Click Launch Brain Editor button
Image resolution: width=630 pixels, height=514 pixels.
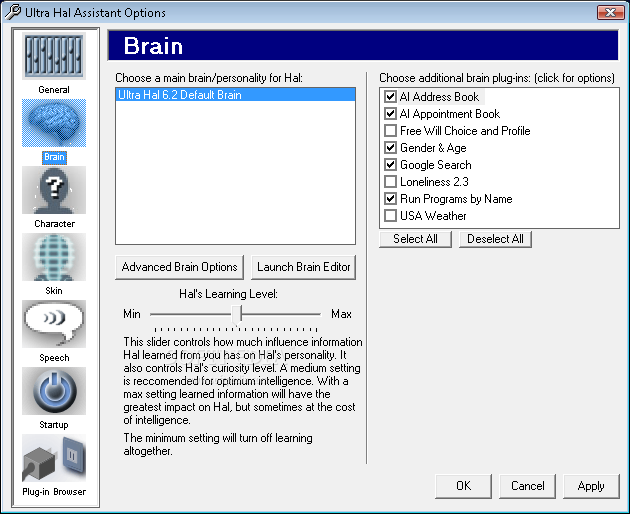(303, 267)
